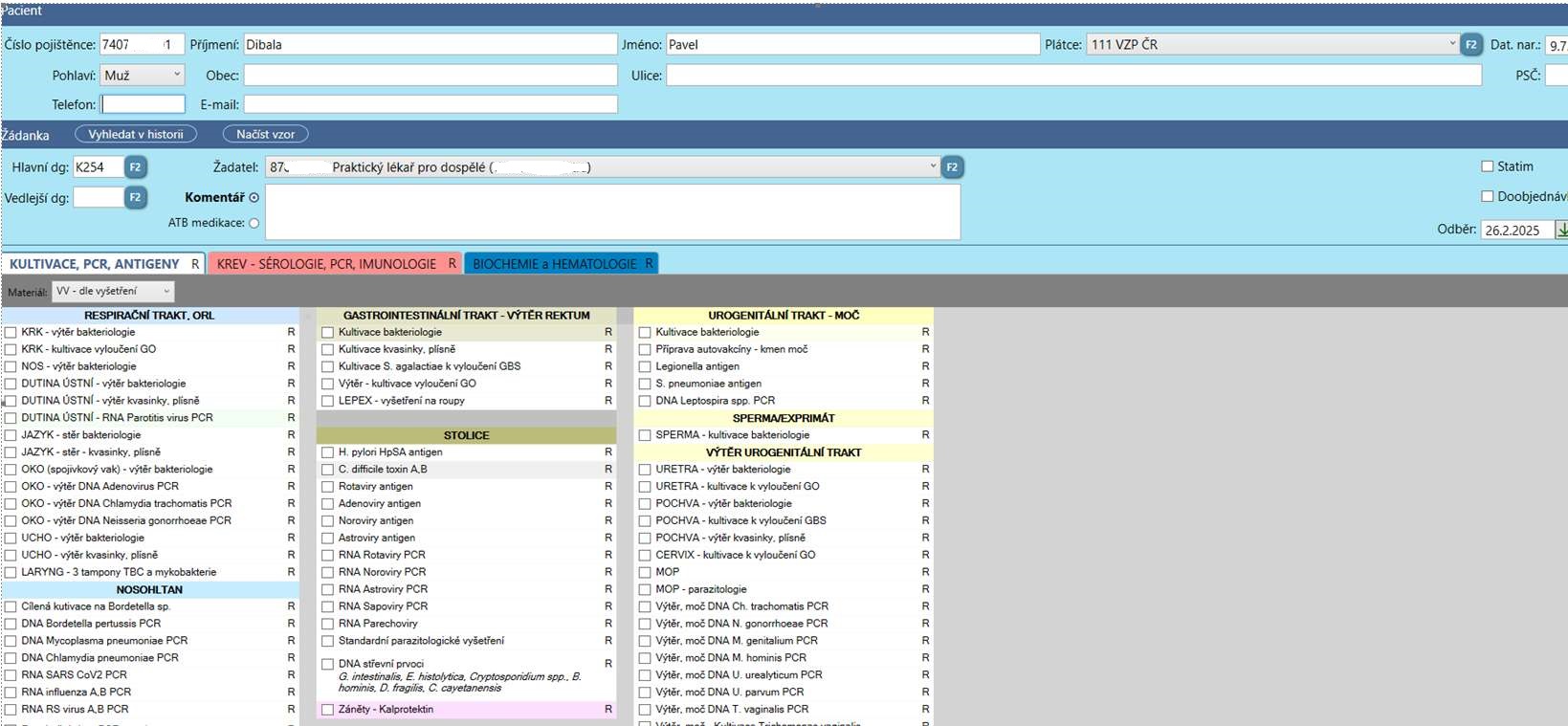Open F2 lookup for Hlavní dg

(x=135, y=167)
